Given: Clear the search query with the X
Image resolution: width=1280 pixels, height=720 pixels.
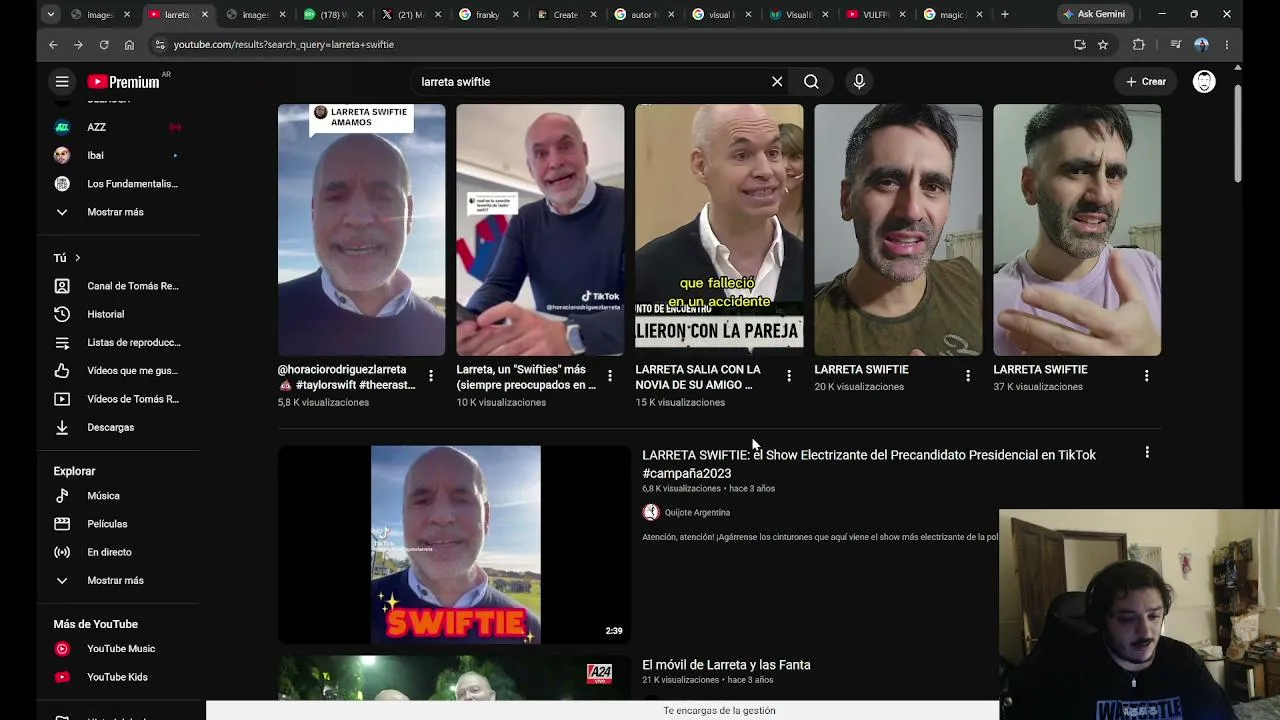Looking at the screenshot, I should (x=777, y=82).
